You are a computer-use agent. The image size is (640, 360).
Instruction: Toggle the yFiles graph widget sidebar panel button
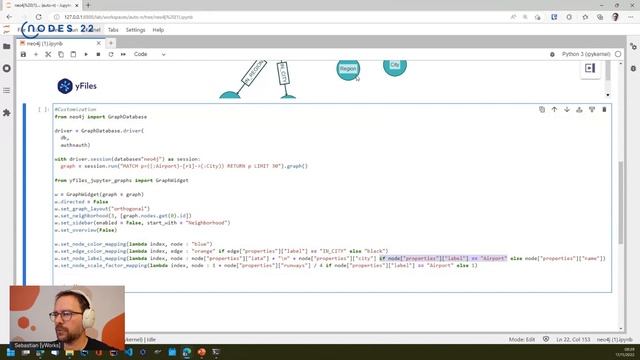click(x=590, y=68)
